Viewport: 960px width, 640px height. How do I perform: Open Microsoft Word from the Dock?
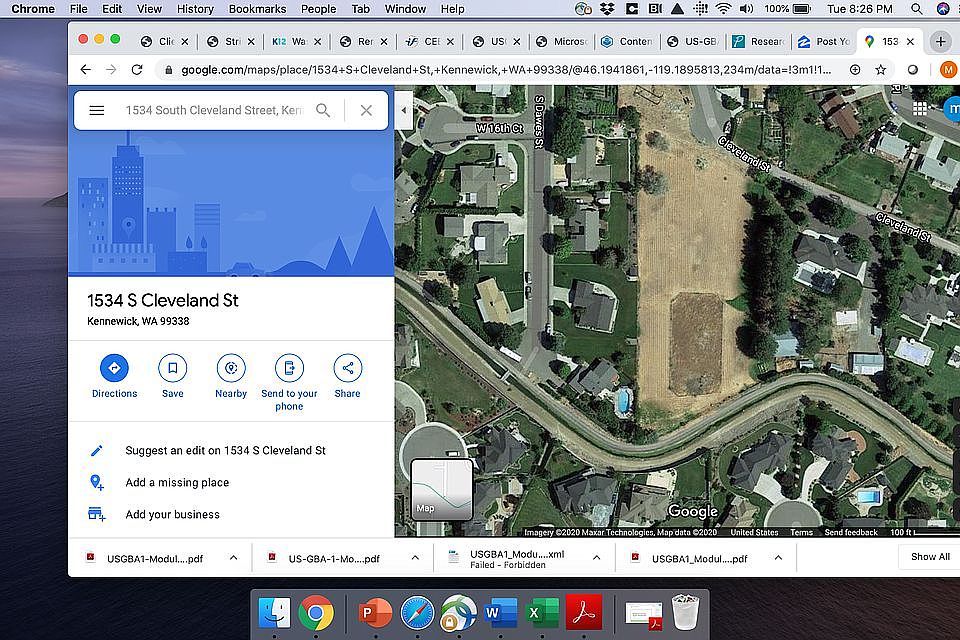pyautogui.click(x=500, y=612)
